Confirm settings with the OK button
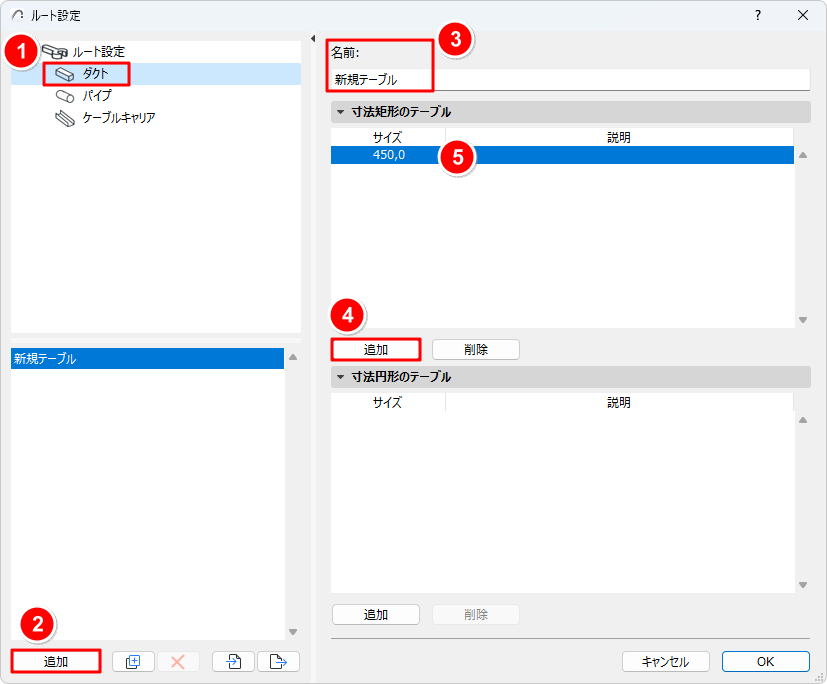Image resolution: width=827 pixels, height=684 pixels. [765, 661]
